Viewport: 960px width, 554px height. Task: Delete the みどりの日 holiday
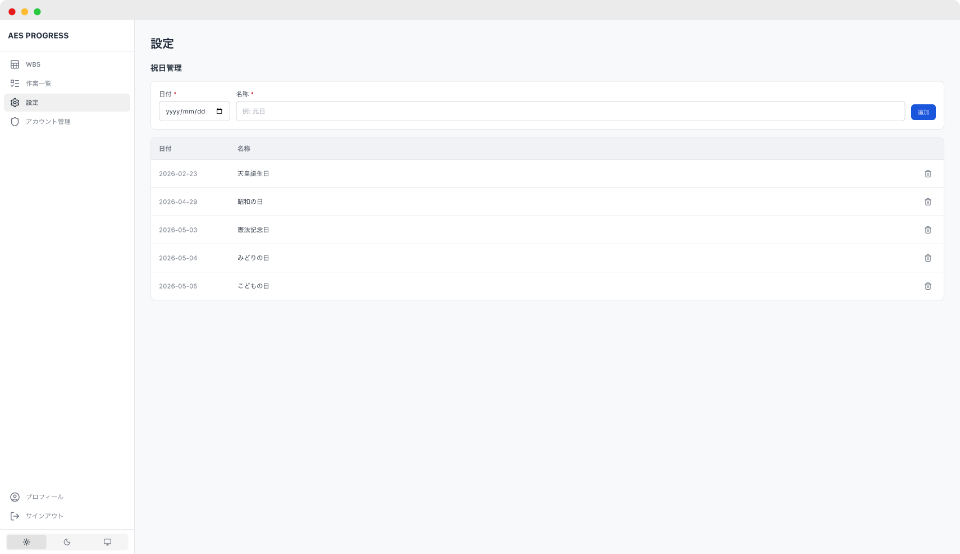[927, 258]
